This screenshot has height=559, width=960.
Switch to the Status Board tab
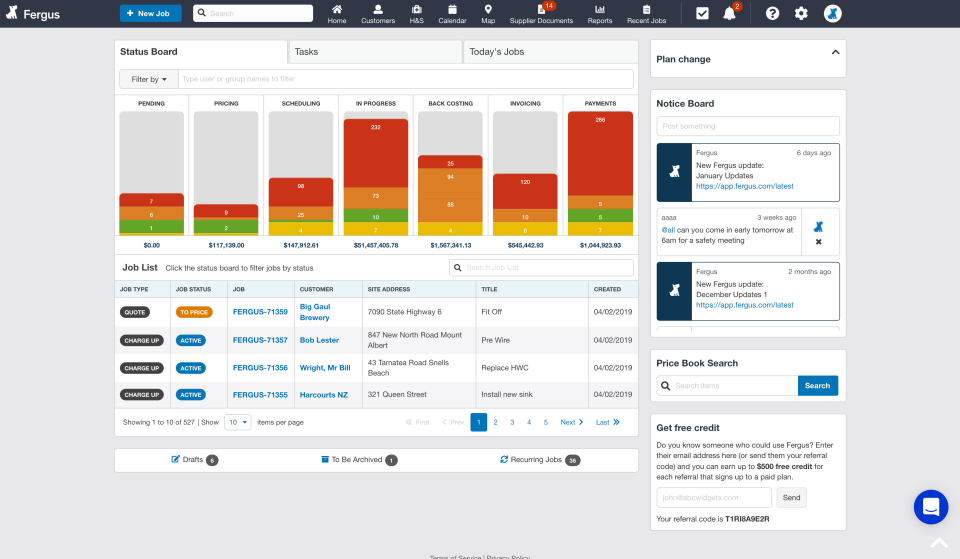[201, 52]
